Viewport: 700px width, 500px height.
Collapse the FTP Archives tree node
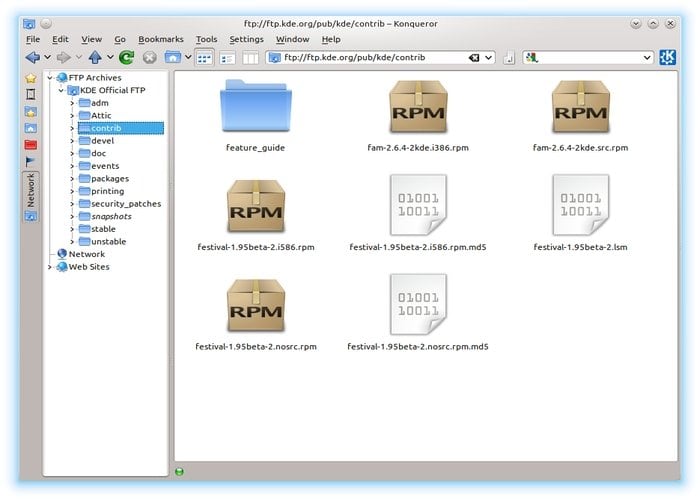point(50,78)
